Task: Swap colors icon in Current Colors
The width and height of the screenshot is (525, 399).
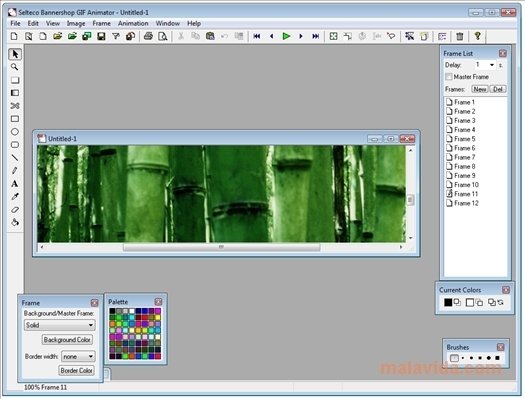Action: pyautogui.click(x=501, y=302)
